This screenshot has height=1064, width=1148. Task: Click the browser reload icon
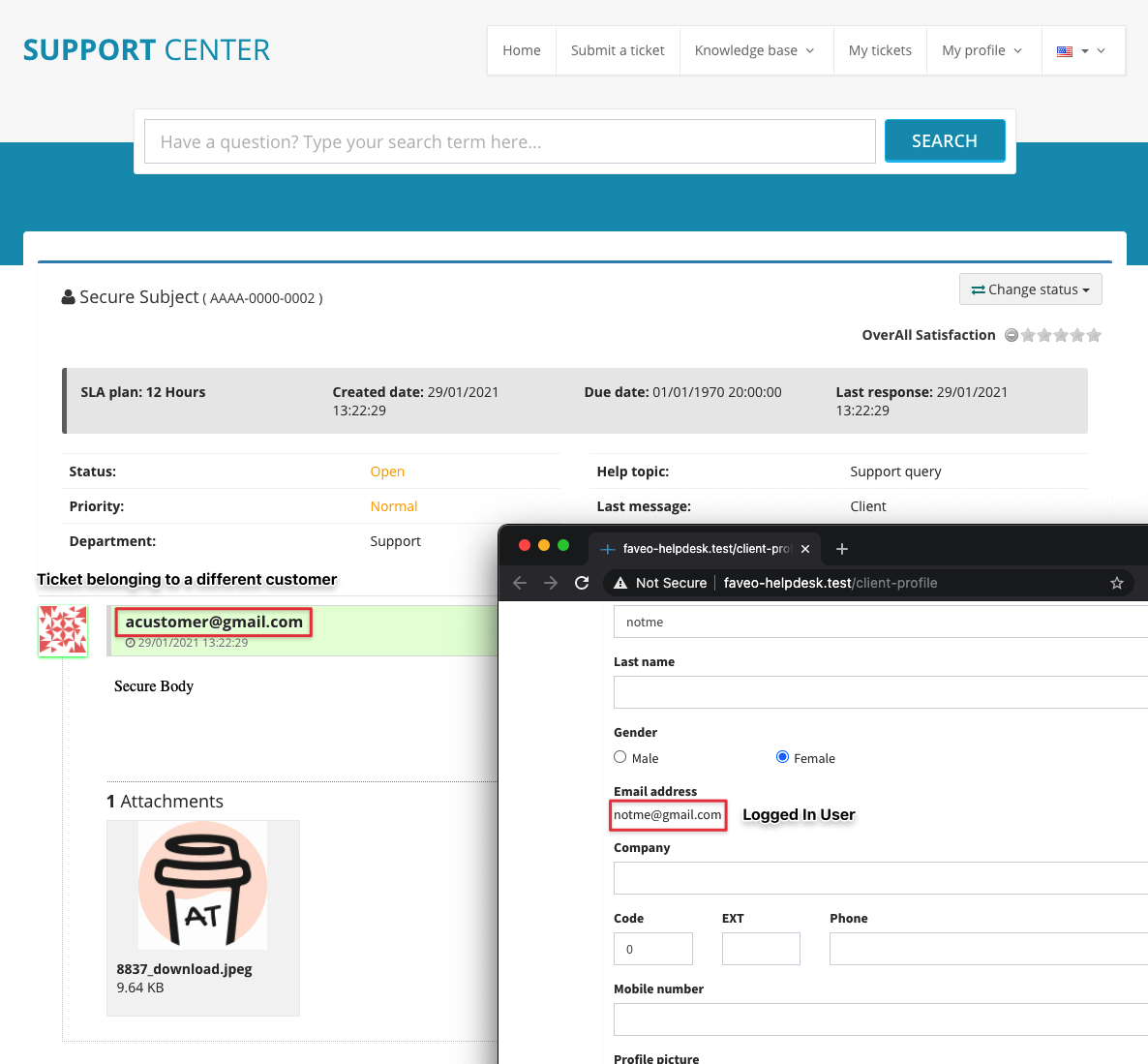pyautogui.click(x=581, y=583)
